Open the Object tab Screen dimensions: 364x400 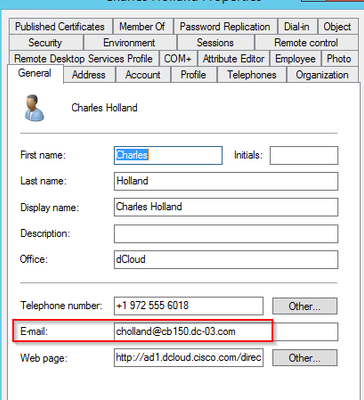pyautogui.click(x=337, y=27)
